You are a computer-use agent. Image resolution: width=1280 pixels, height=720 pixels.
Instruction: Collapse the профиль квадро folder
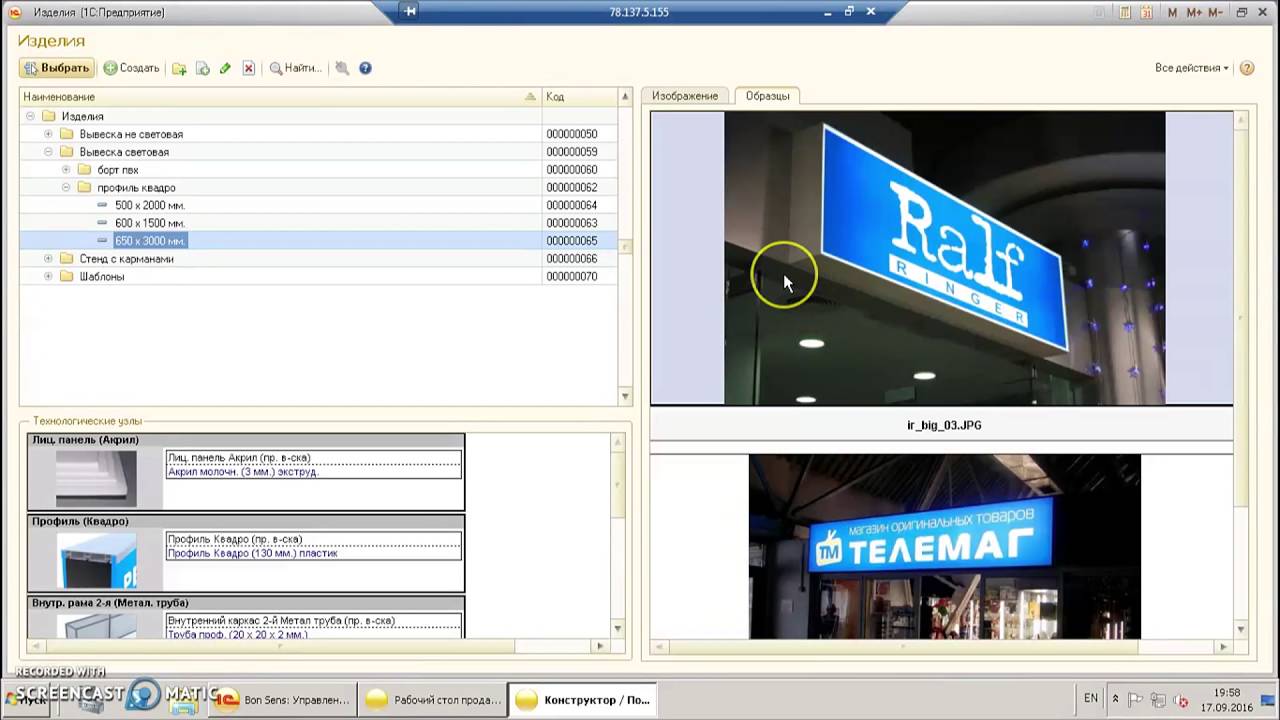tap(66, 188)
